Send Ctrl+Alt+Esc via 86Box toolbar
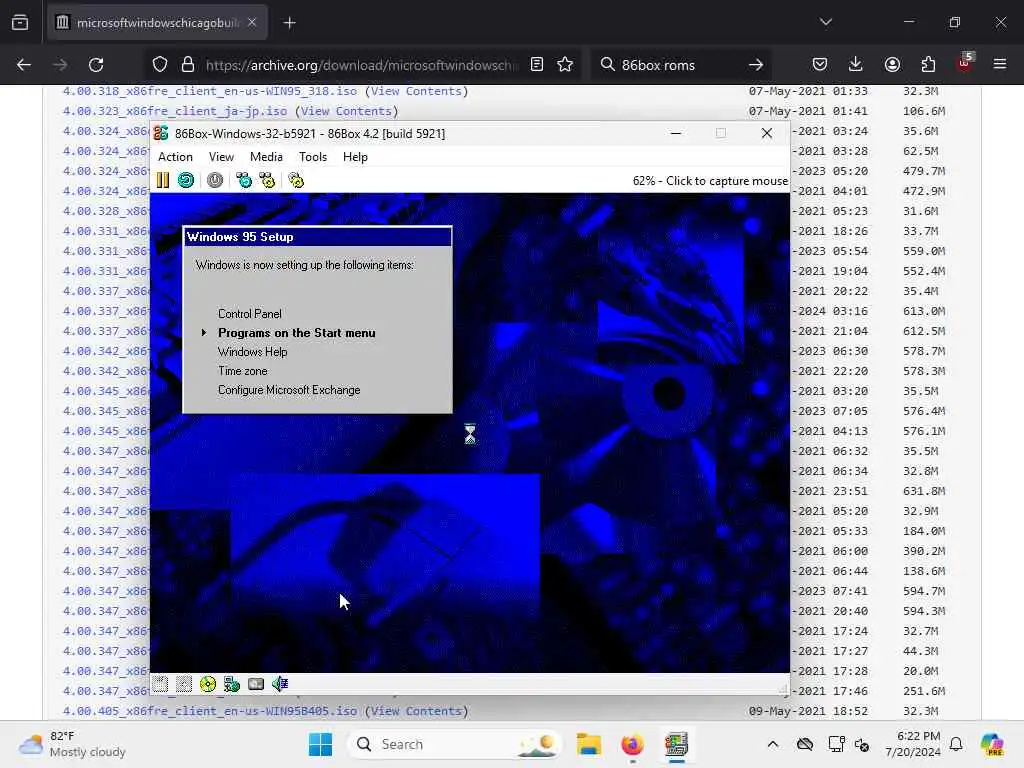 coord(267,180)
